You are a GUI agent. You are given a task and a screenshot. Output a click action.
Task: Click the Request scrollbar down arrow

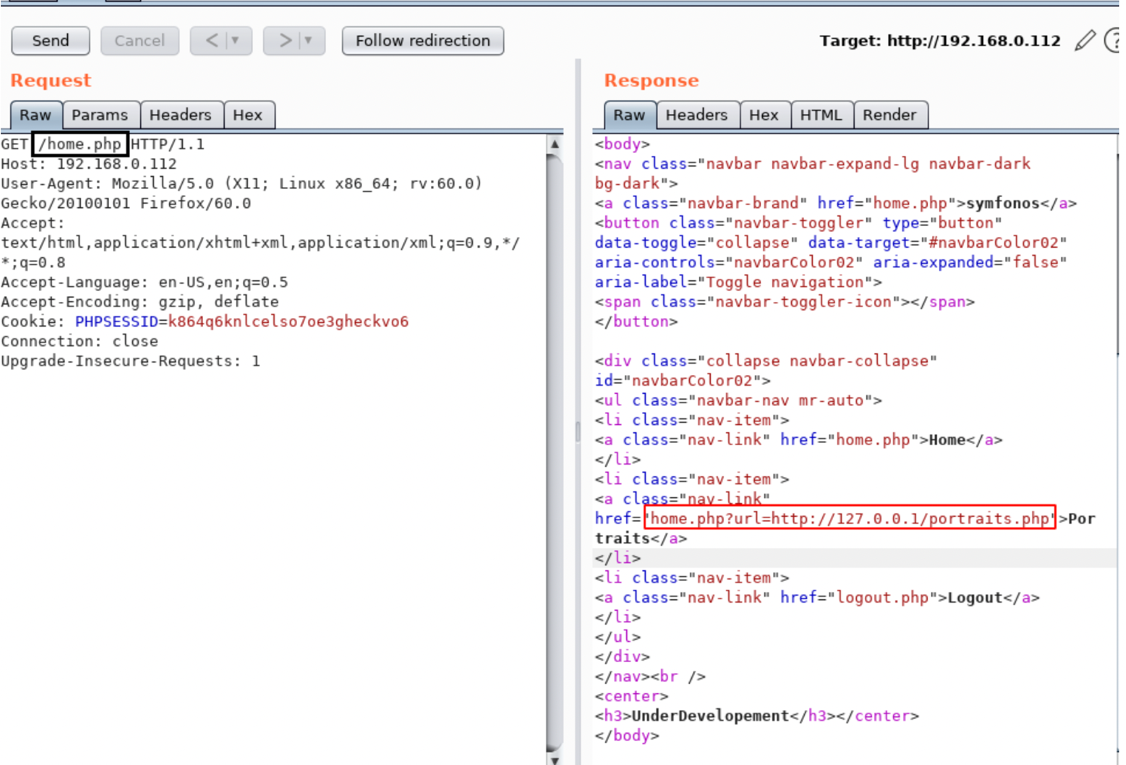[x=556, y=757]
